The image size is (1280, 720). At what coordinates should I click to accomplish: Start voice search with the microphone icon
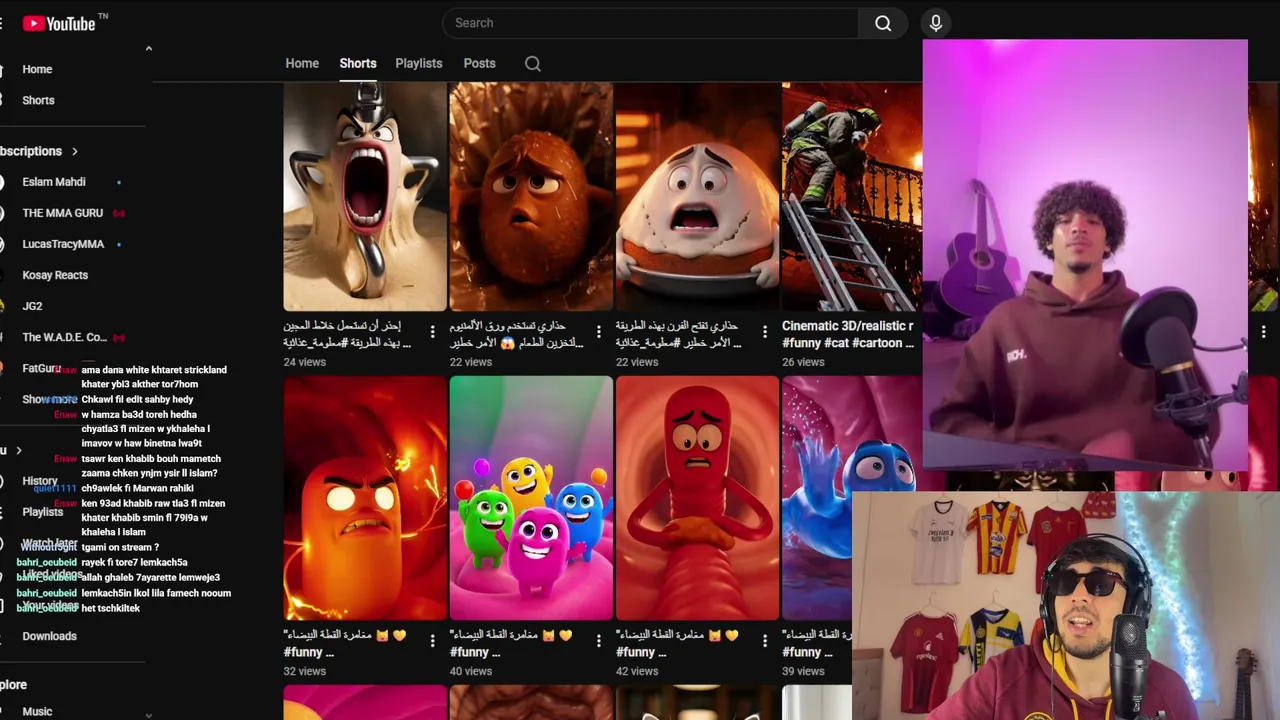tap(936, 23)
